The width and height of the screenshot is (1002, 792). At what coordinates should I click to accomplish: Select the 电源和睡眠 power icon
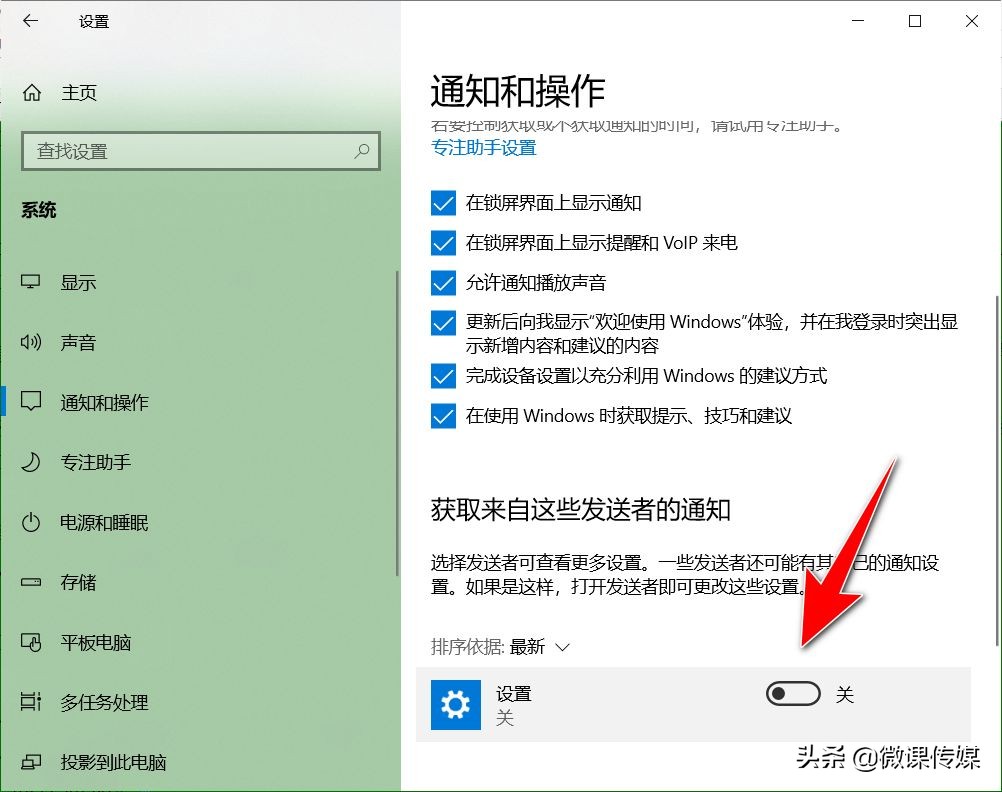(32, 523)
